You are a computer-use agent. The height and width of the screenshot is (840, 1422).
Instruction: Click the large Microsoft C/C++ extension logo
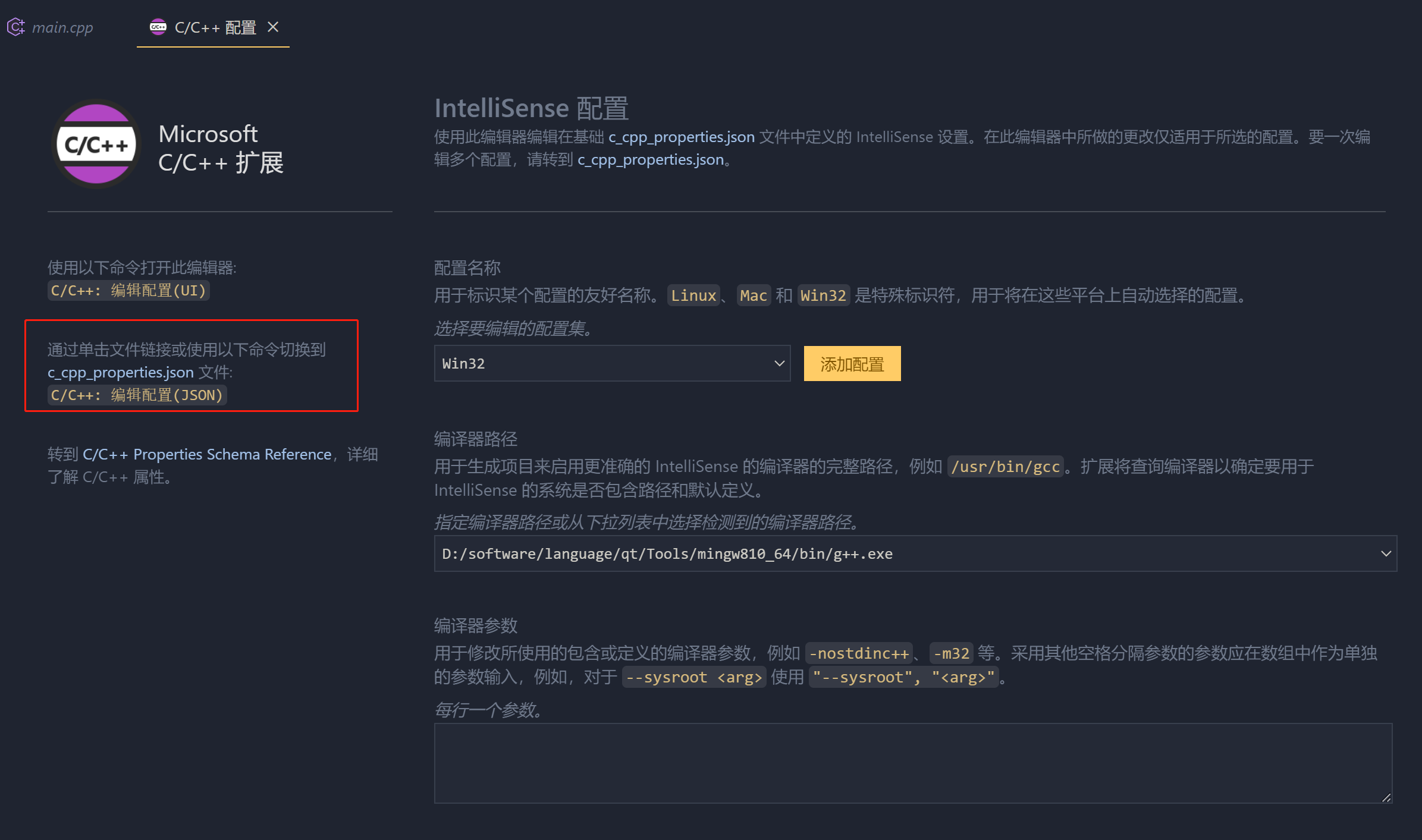coord(96,144)
